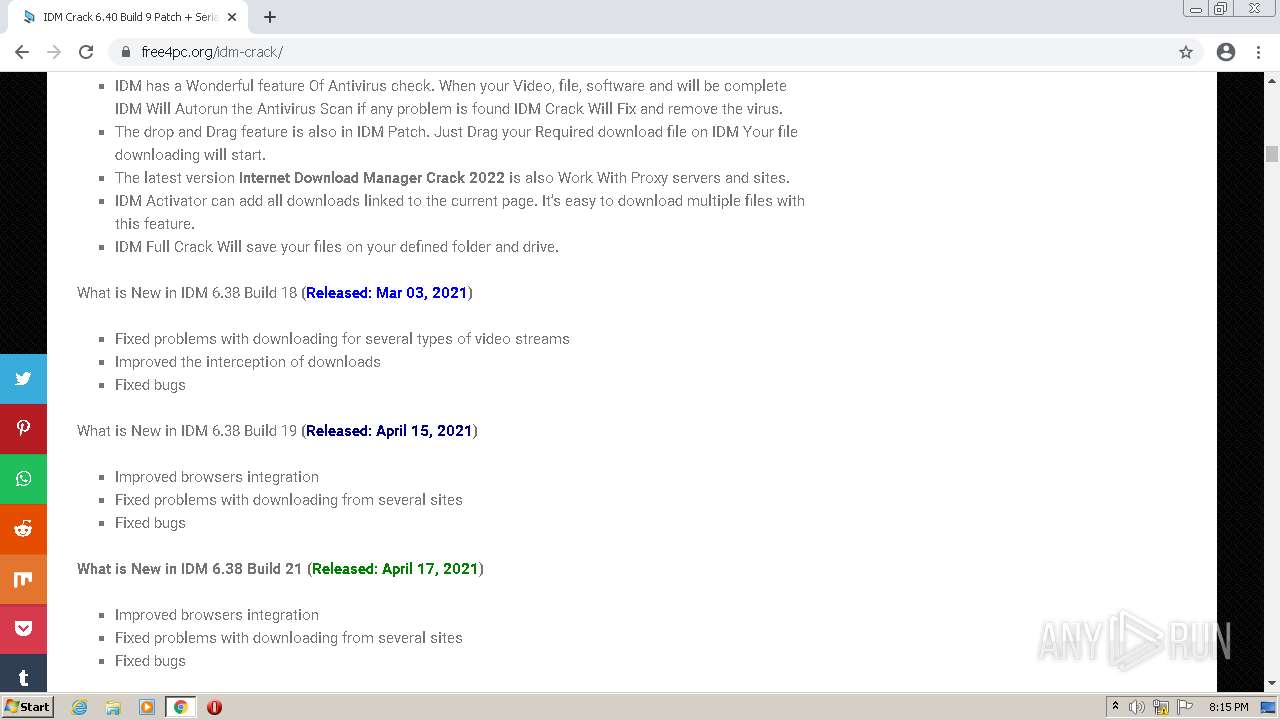
Task: Click 'Improved the interception of downloads' line
Action: pyautogui.click(x=247, y=362)
